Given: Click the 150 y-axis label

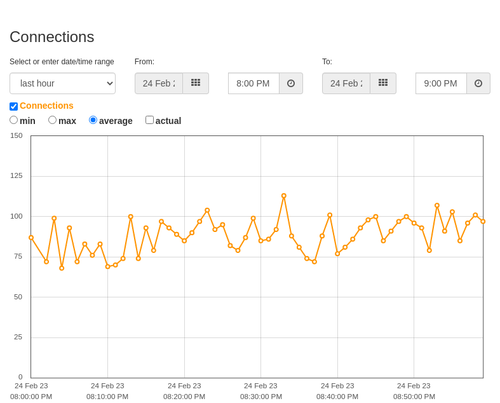Looking at the screenshot, I should (x=16, y=136).
